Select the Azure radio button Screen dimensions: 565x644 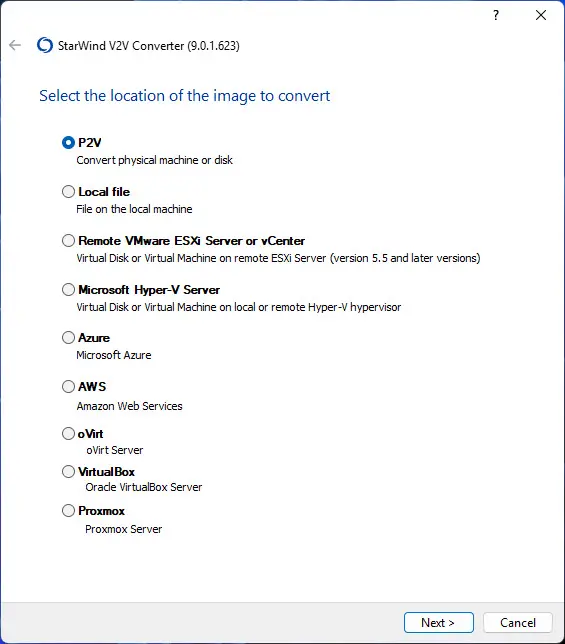(x=68, y=338)
